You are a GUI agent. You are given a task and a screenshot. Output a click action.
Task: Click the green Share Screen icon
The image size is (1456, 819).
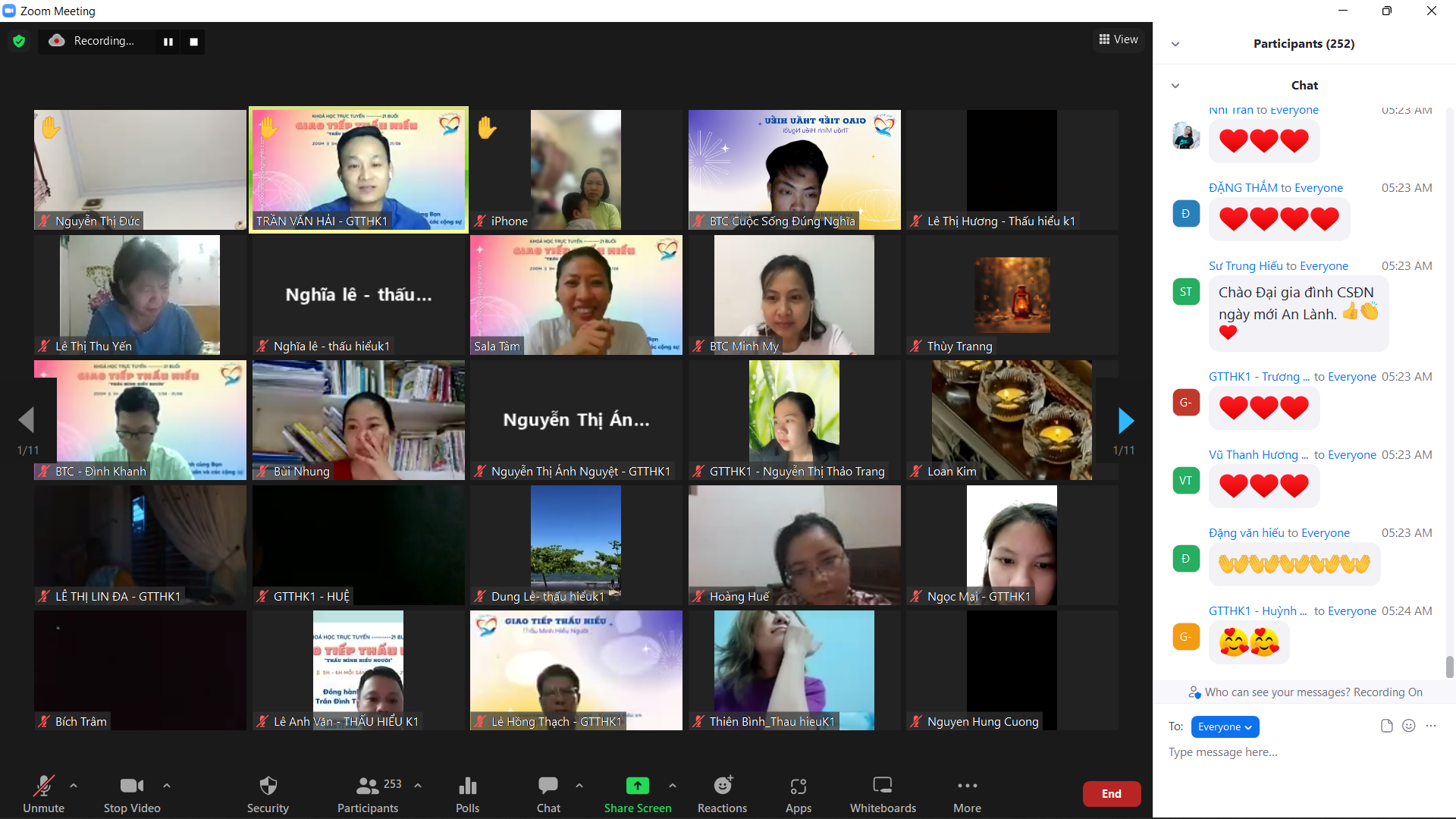637,786
